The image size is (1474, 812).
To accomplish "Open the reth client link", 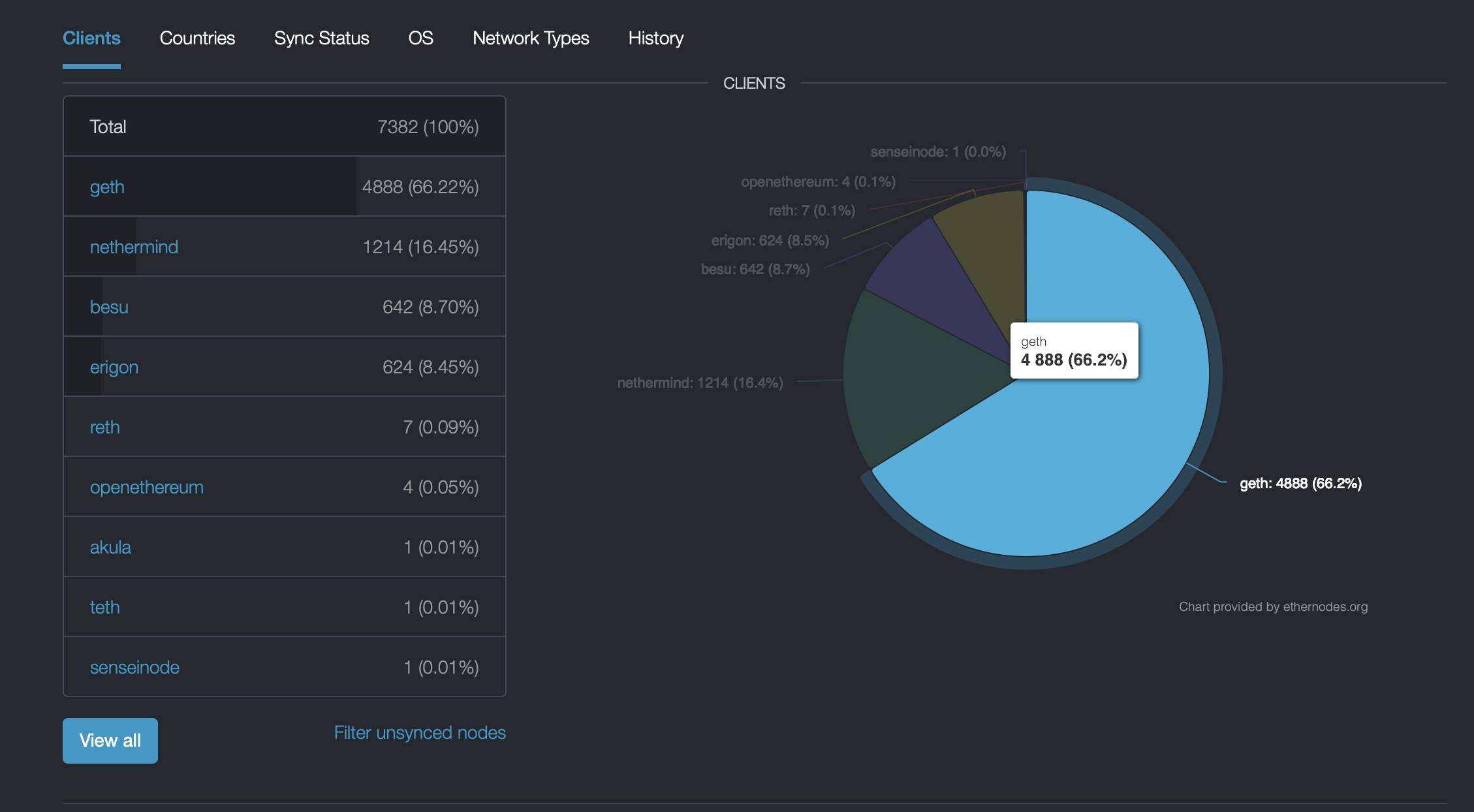I will [105, 427].
